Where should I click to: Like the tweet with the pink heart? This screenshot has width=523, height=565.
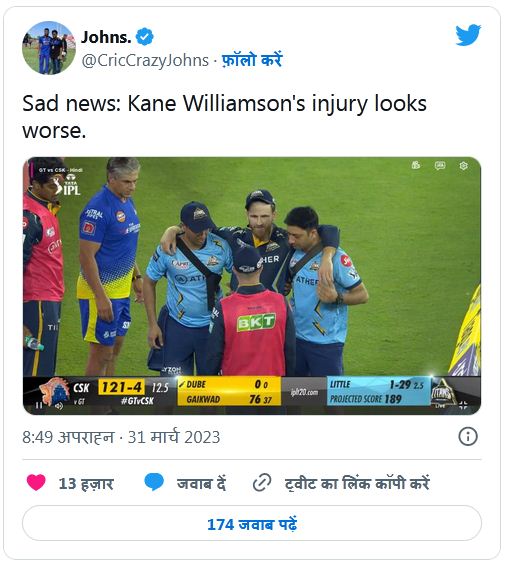tap(36, 482)
